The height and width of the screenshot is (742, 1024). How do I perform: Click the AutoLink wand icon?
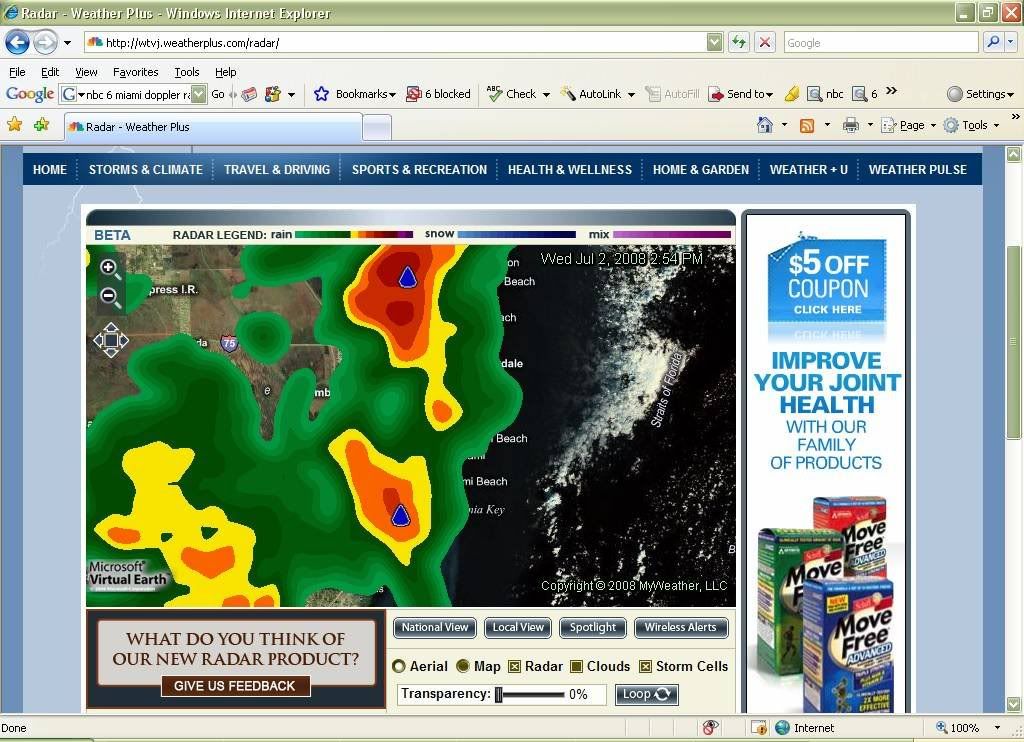pos(568,94)
